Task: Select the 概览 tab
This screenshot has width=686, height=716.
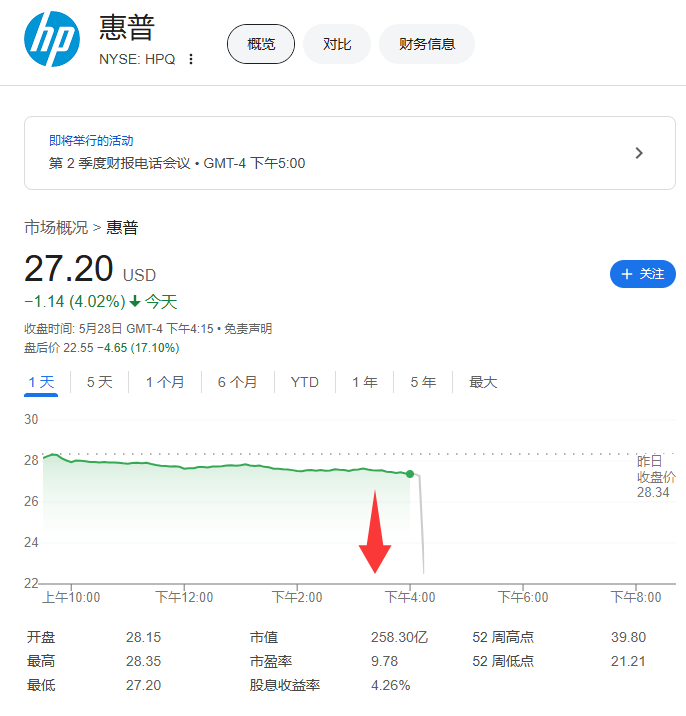Action: [x=261, y=44]
